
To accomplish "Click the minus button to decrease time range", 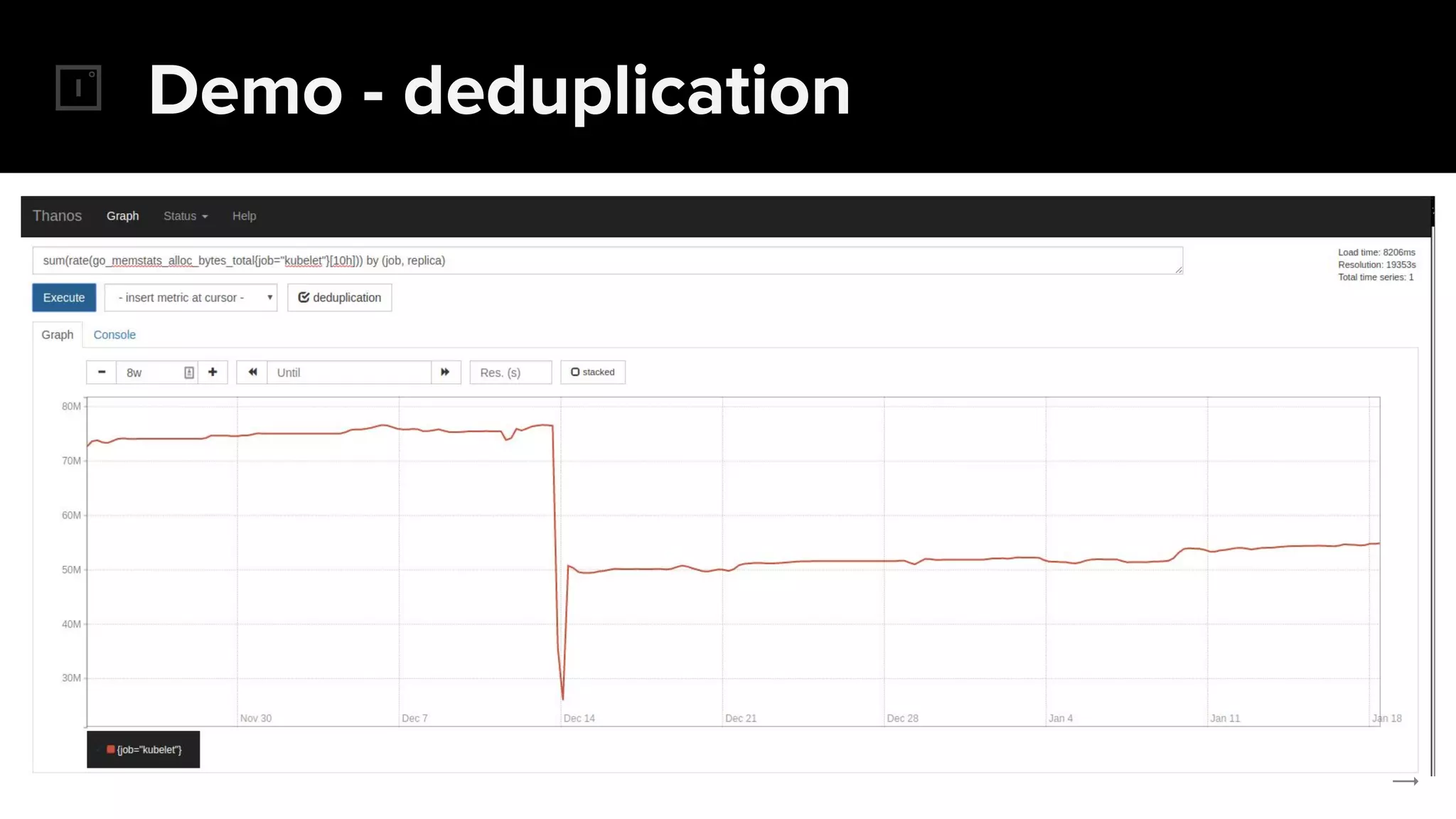I will [102, 372].
